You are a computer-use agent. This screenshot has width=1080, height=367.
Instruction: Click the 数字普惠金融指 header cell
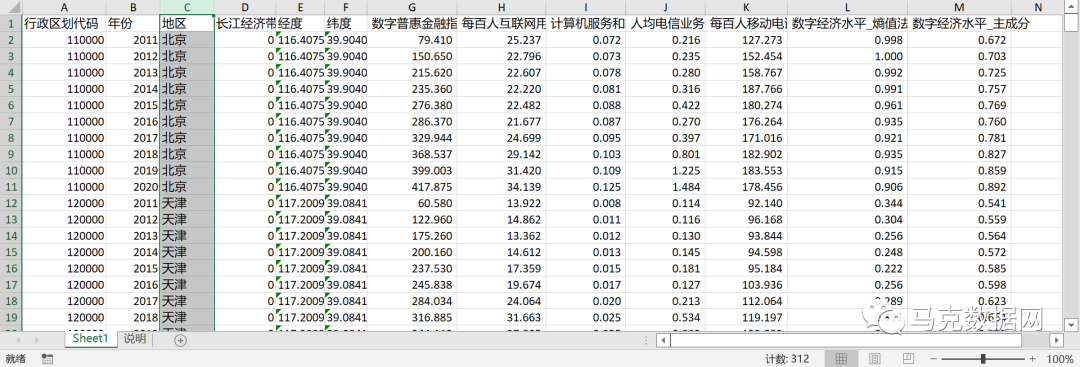point(413,23)
